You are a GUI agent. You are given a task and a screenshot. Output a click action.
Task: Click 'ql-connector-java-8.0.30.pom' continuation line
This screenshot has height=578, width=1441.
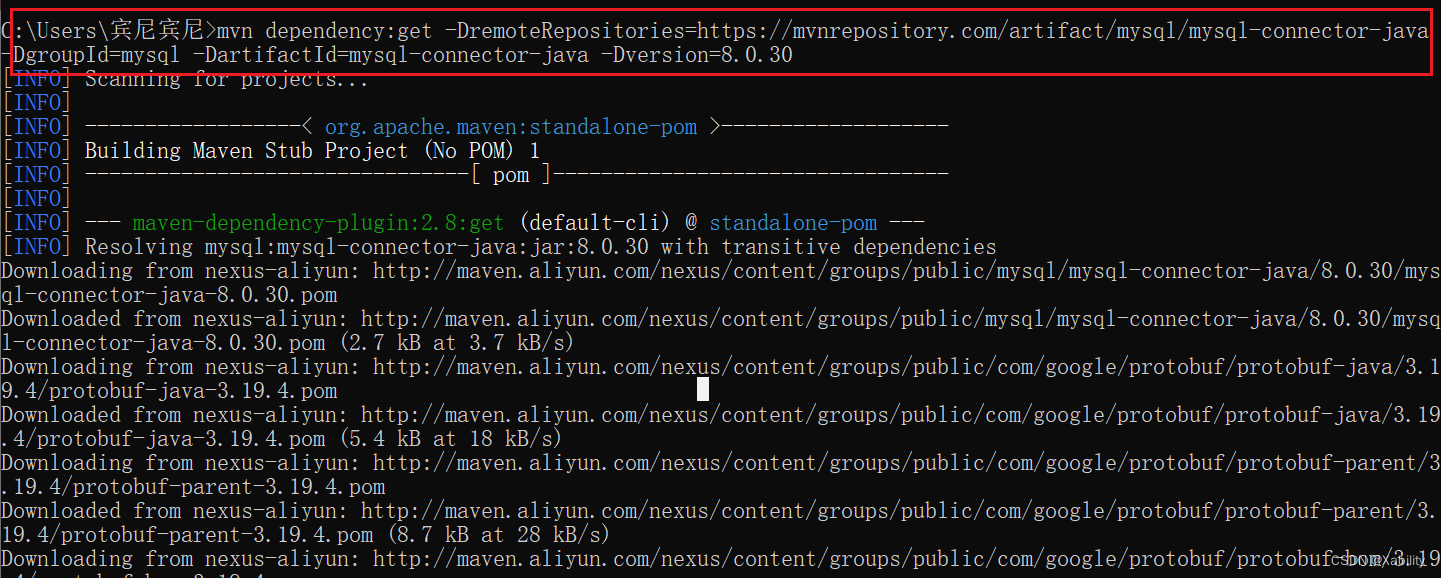tap(169, 295)
